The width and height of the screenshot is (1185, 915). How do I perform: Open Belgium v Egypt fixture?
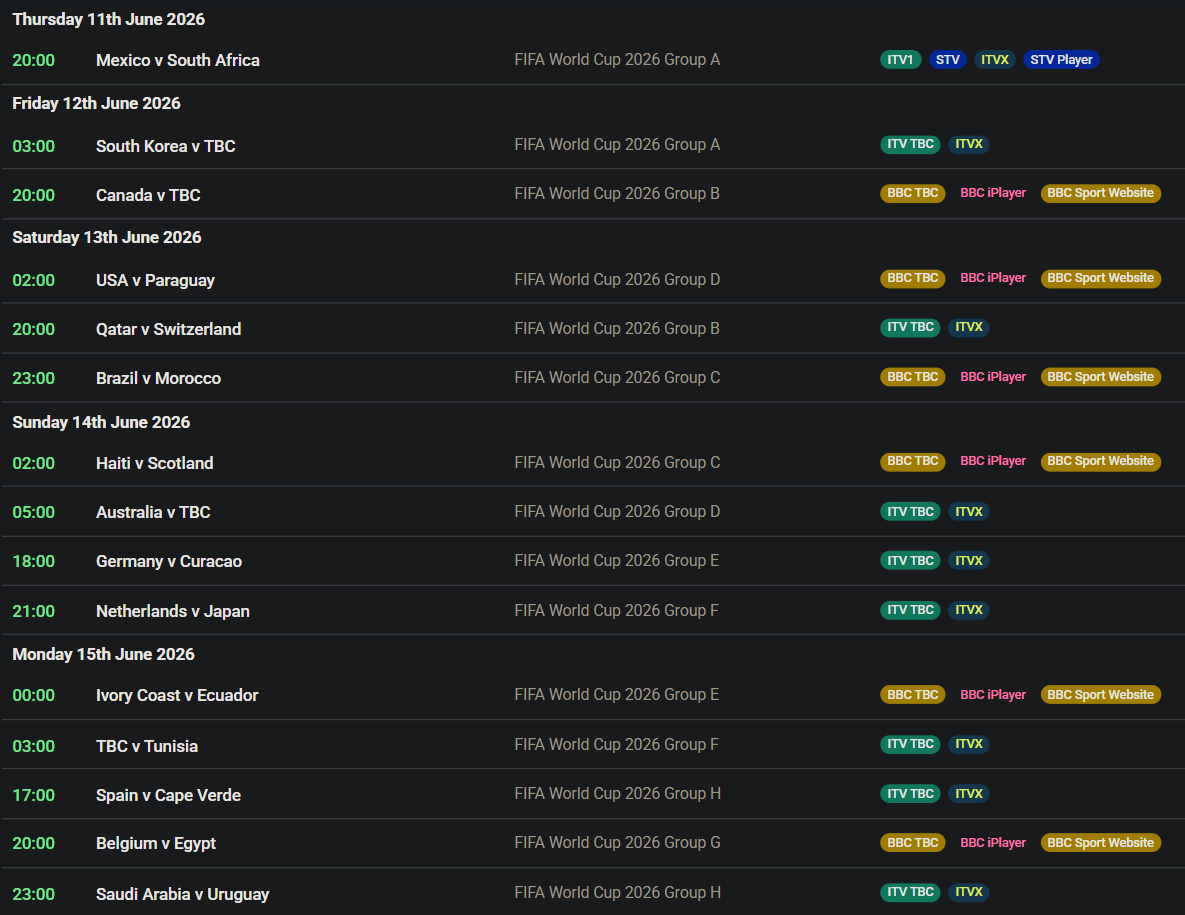click(156, 843)
